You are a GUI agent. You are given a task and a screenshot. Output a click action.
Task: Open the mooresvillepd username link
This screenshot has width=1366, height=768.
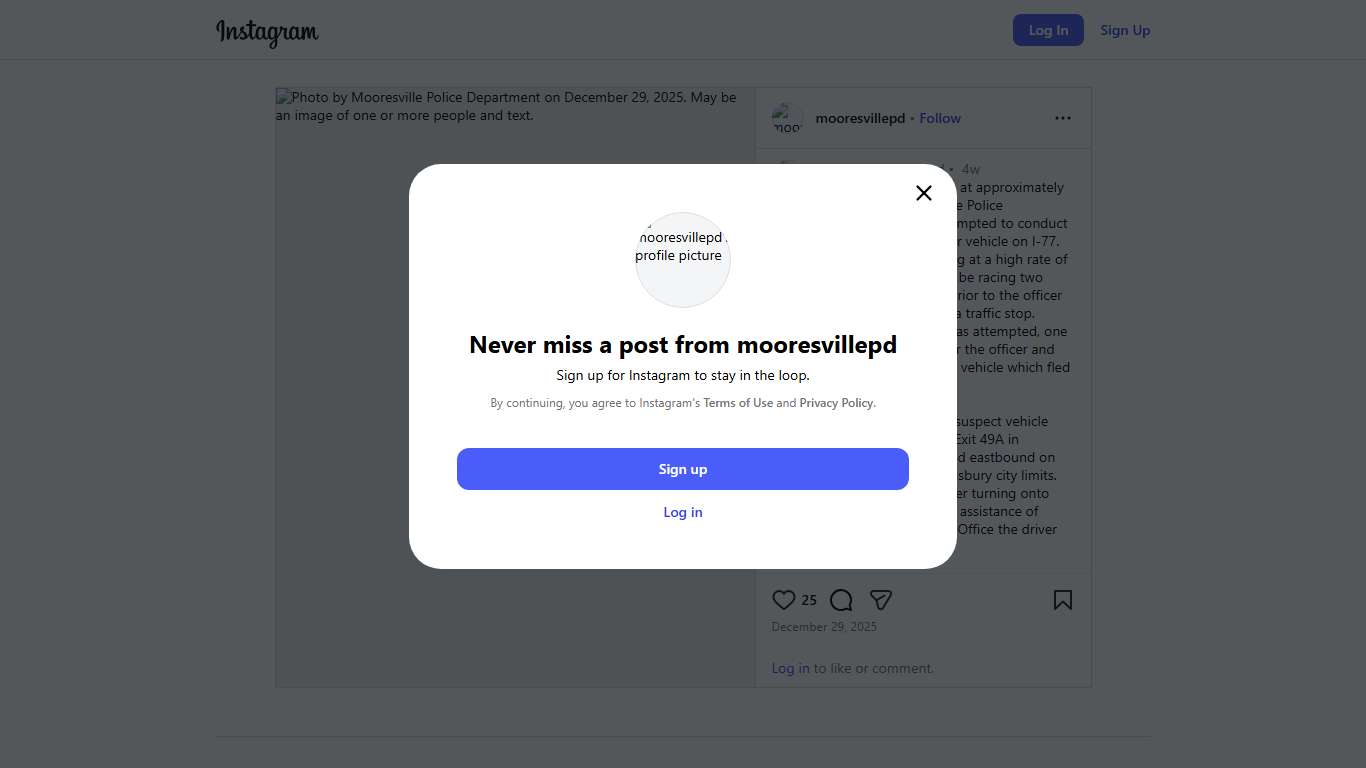coord(860,118)
